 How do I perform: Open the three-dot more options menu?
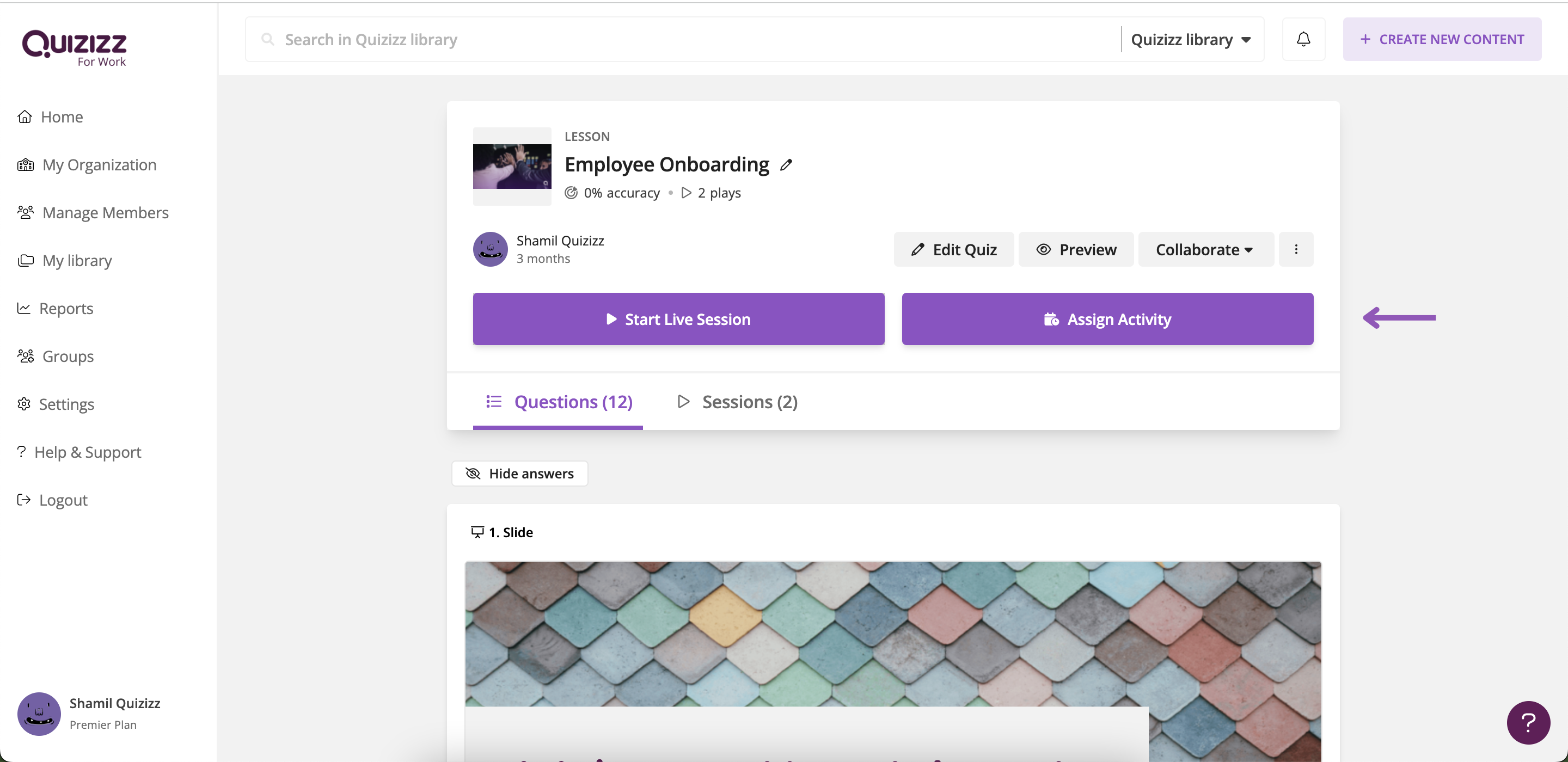point(1295,249)
